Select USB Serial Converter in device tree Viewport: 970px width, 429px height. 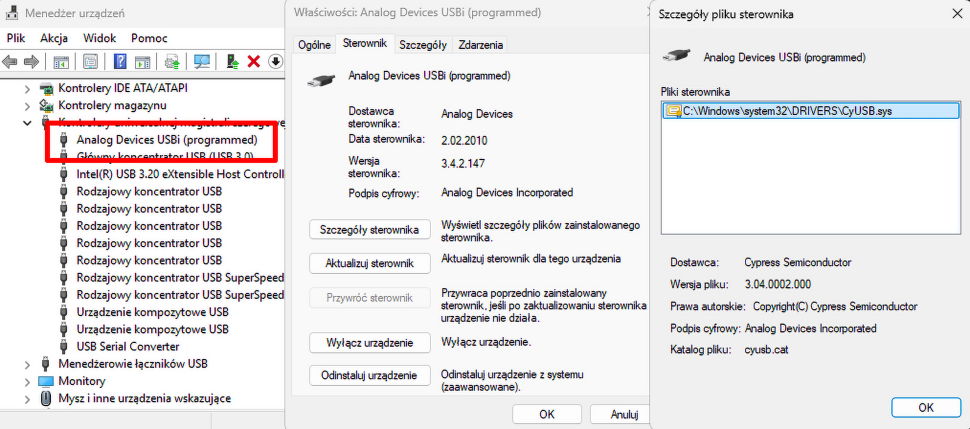125,347
